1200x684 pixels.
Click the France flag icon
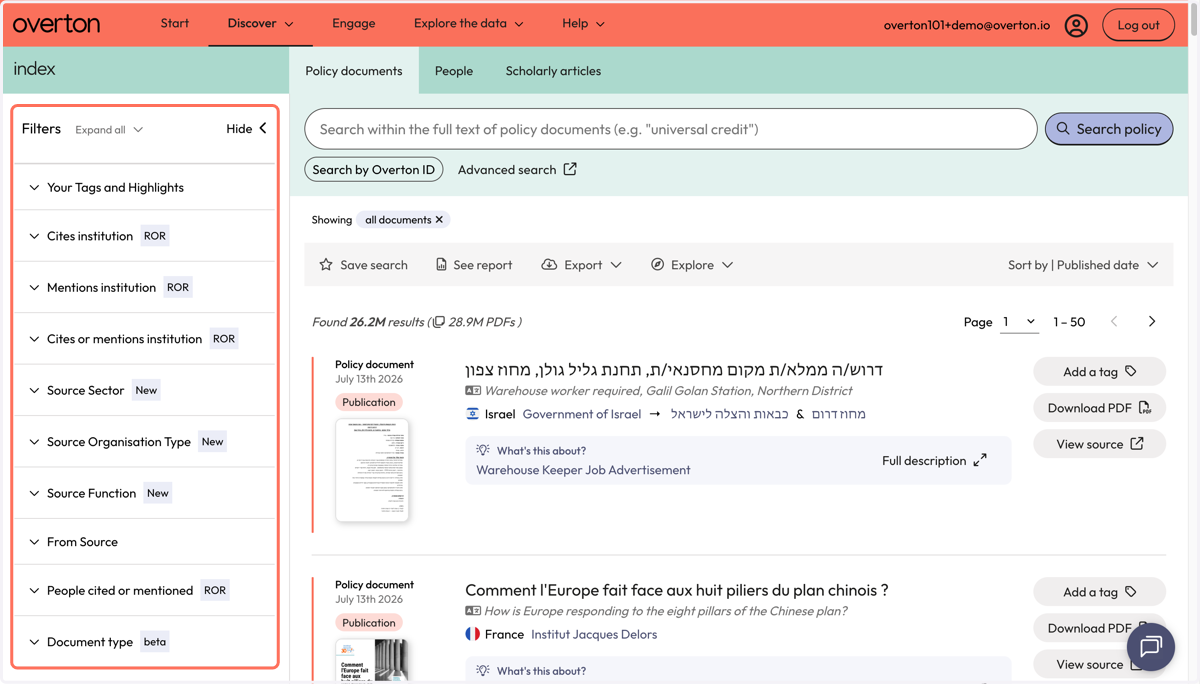click(x=473, y=634)
